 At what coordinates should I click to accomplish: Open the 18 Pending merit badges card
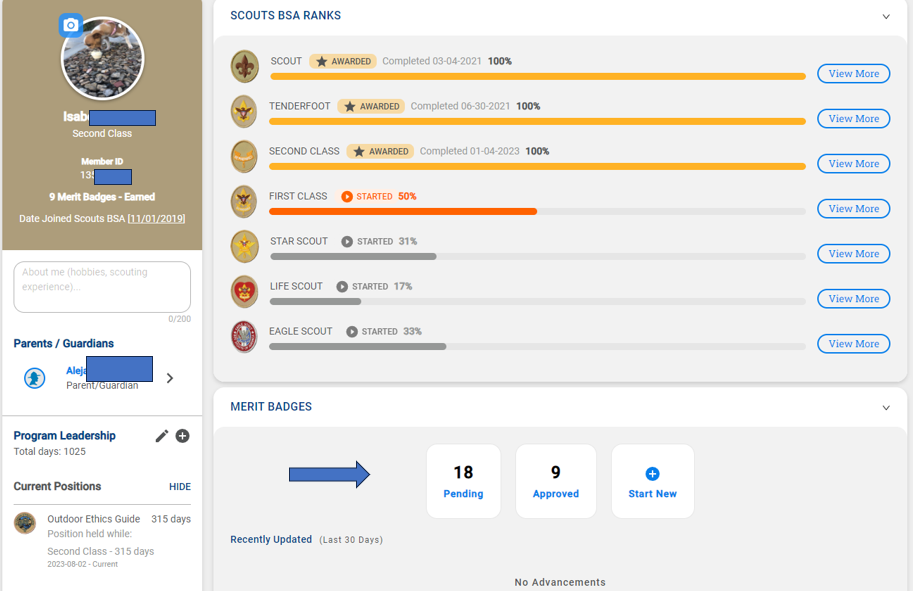[x=463, y=481]
